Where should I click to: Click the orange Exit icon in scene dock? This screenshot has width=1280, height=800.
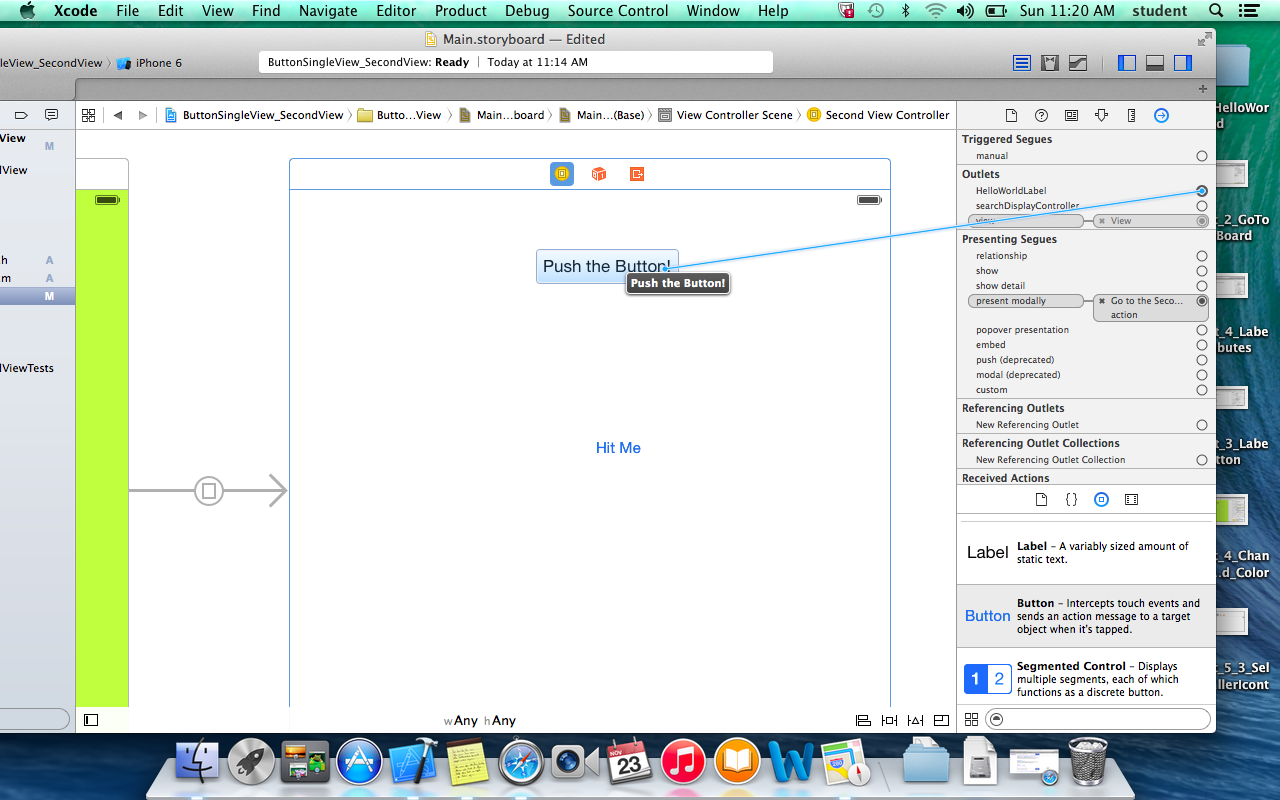point(637,174)
